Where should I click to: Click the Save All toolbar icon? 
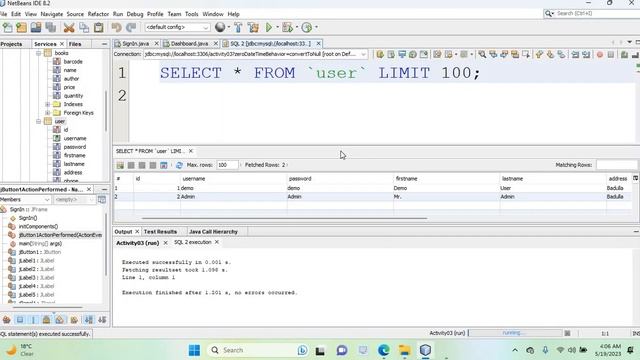(x=51, y=27)
